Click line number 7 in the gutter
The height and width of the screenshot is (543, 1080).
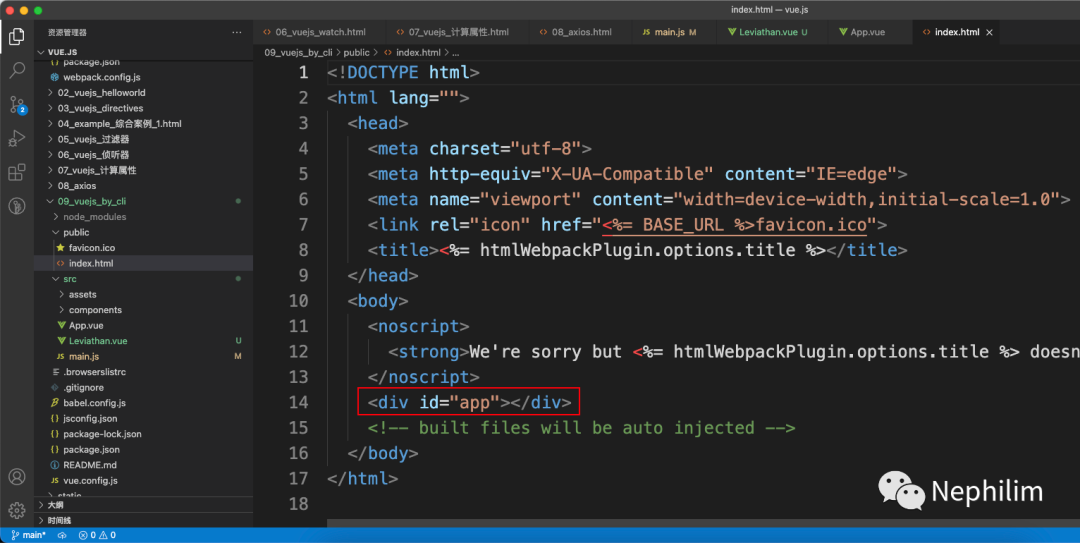303,225
